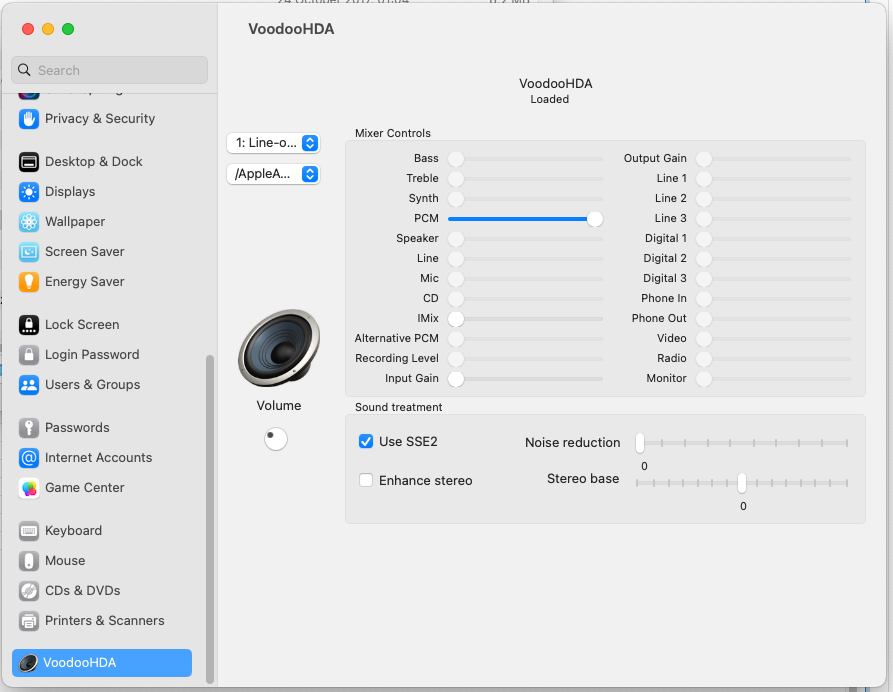Click the Speaker slider knob

(456, 239)
